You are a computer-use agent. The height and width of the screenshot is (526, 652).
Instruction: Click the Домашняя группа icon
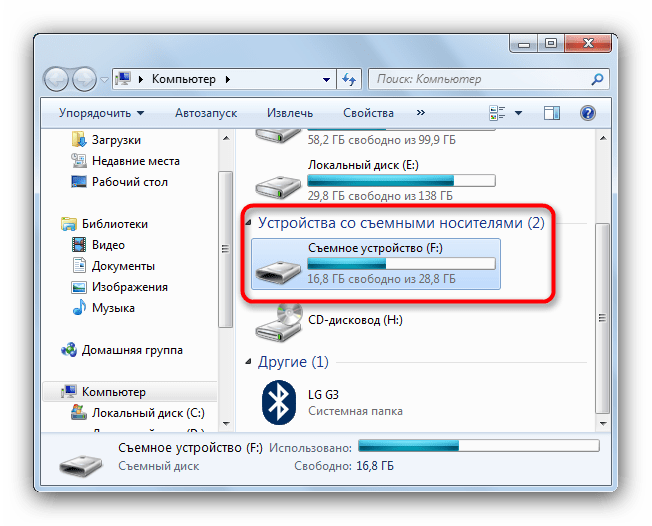point(69,350)
